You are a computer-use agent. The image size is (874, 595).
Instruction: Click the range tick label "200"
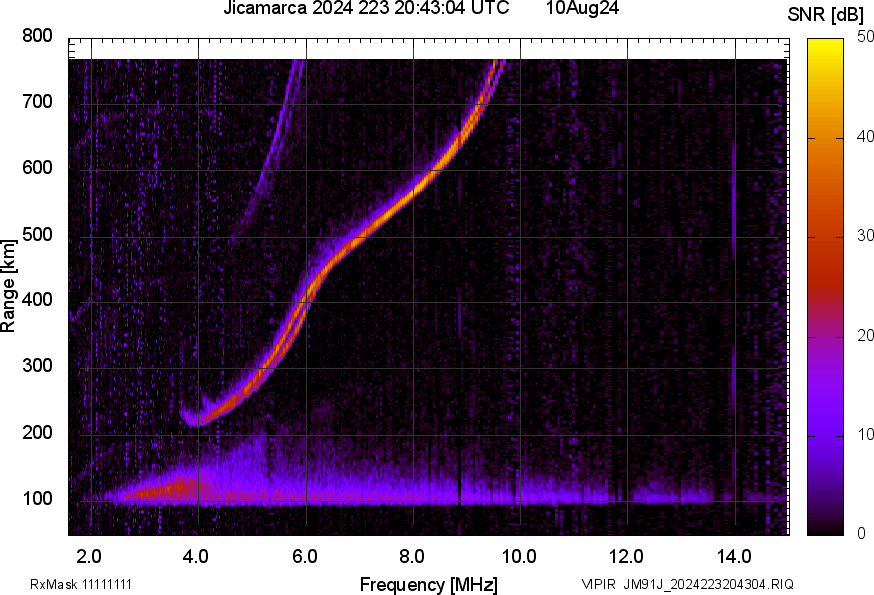pyautogui.click(x=37, y=432)
